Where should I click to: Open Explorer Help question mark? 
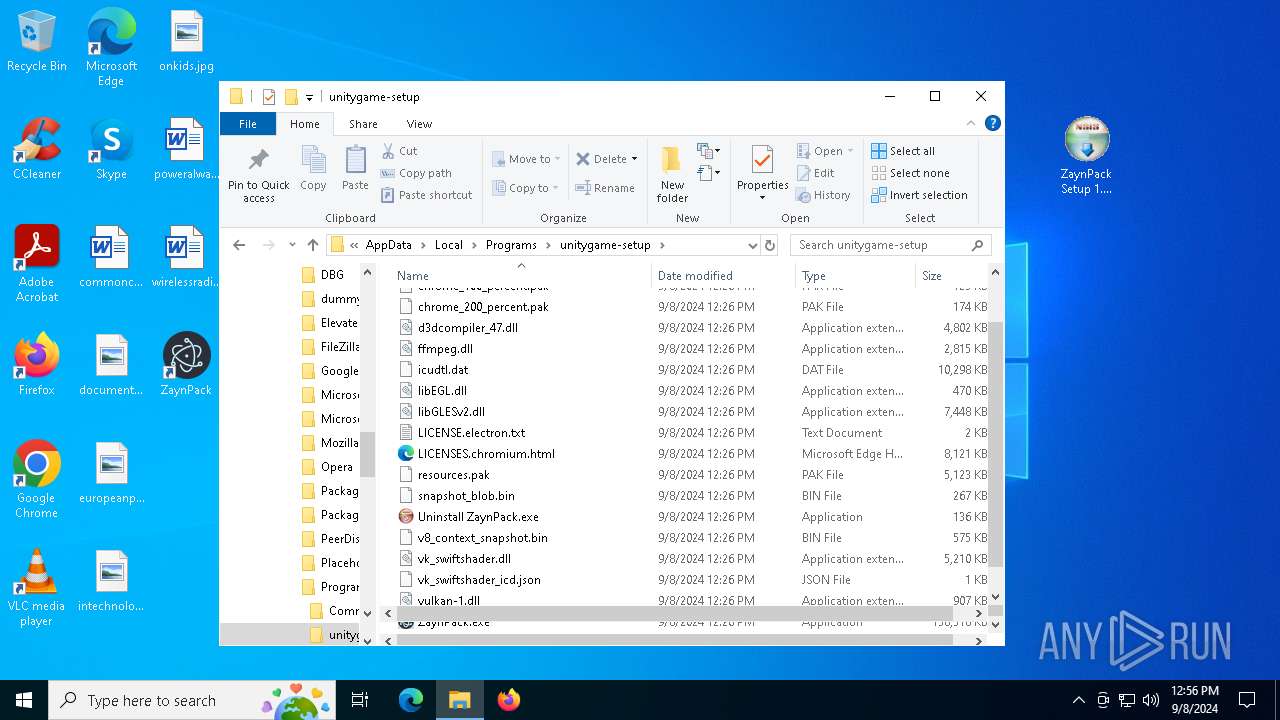point(992,123)
